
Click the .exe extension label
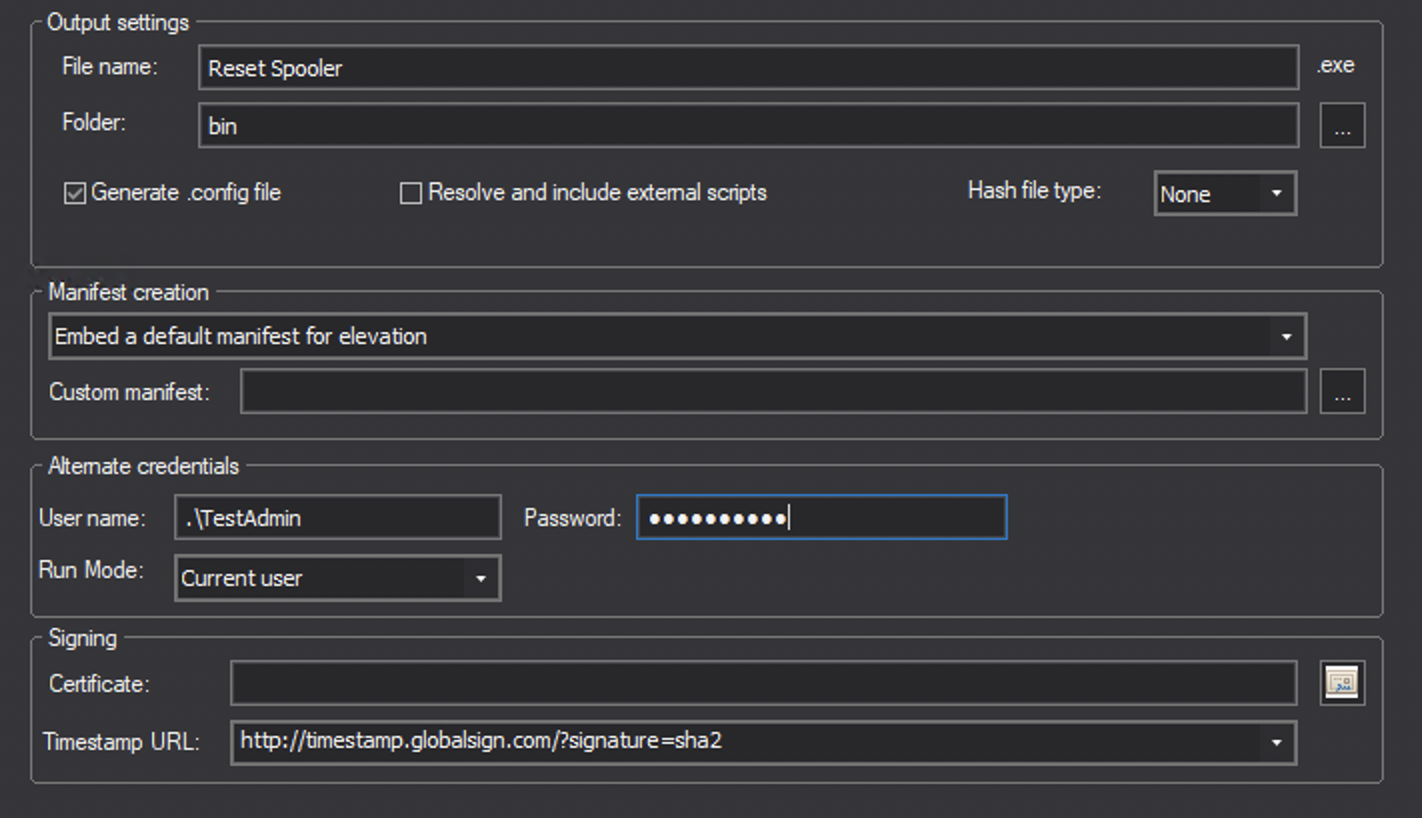(x=1335, y=66)
